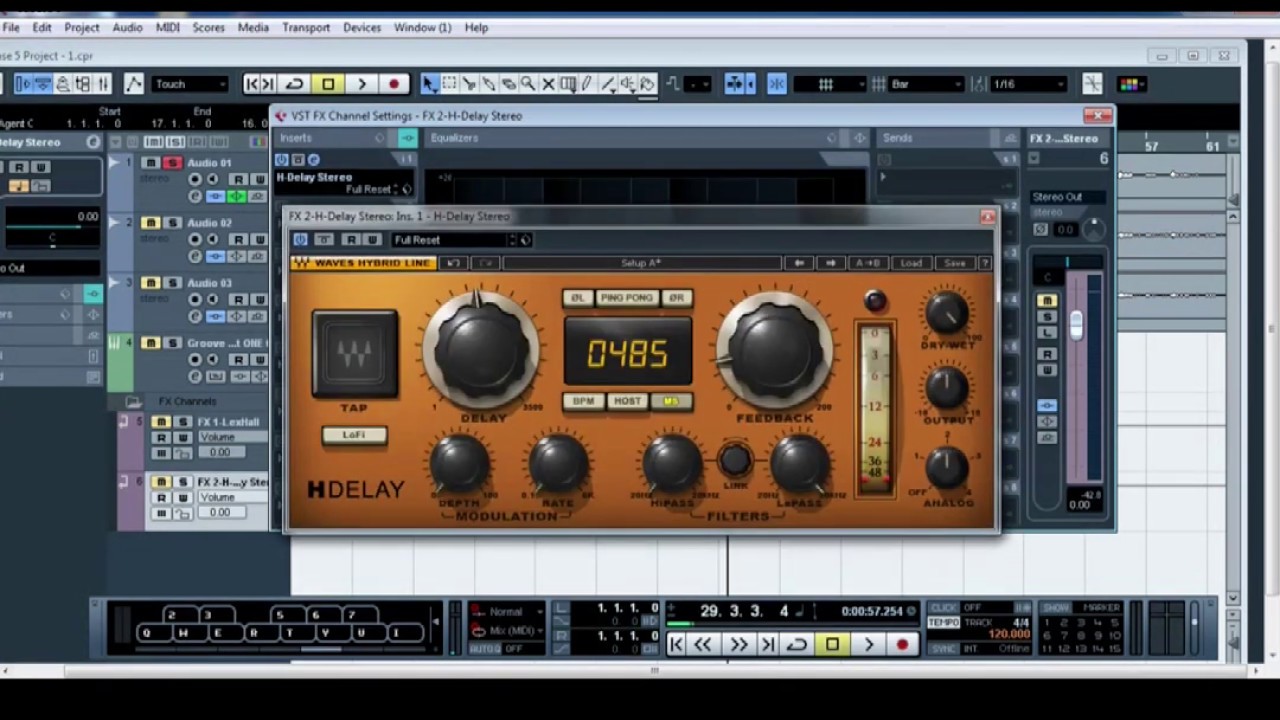Open the File menu

pos(11,27)
